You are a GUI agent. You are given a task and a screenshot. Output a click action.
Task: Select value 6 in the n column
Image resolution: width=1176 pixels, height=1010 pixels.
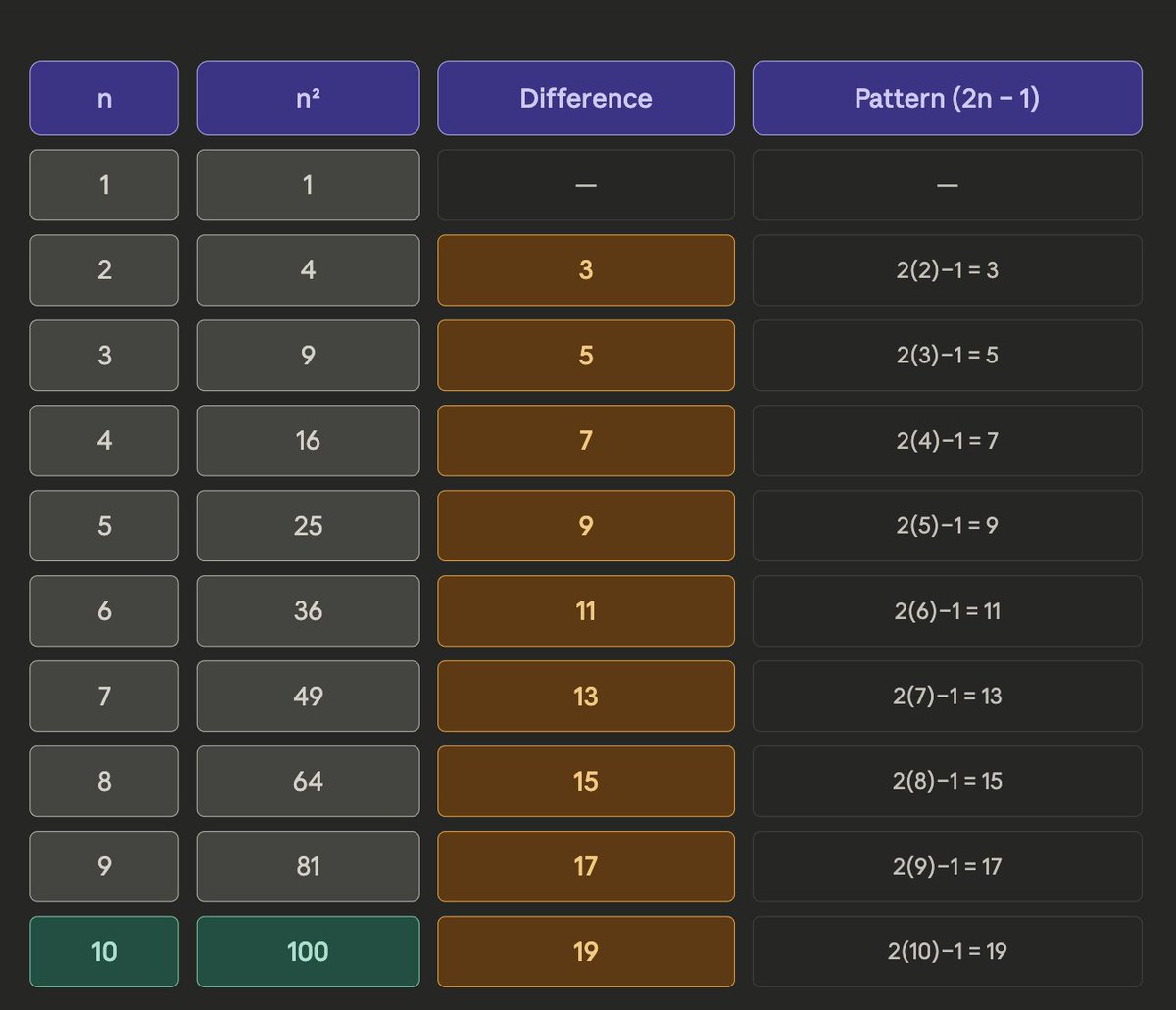[104, 610]
